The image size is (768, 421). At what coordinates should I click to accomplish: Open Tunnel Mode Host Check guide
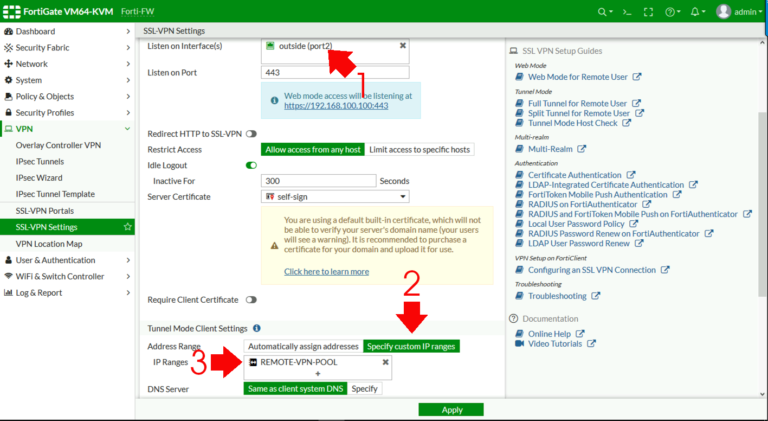pyautogui.click(x=573, y=123)
